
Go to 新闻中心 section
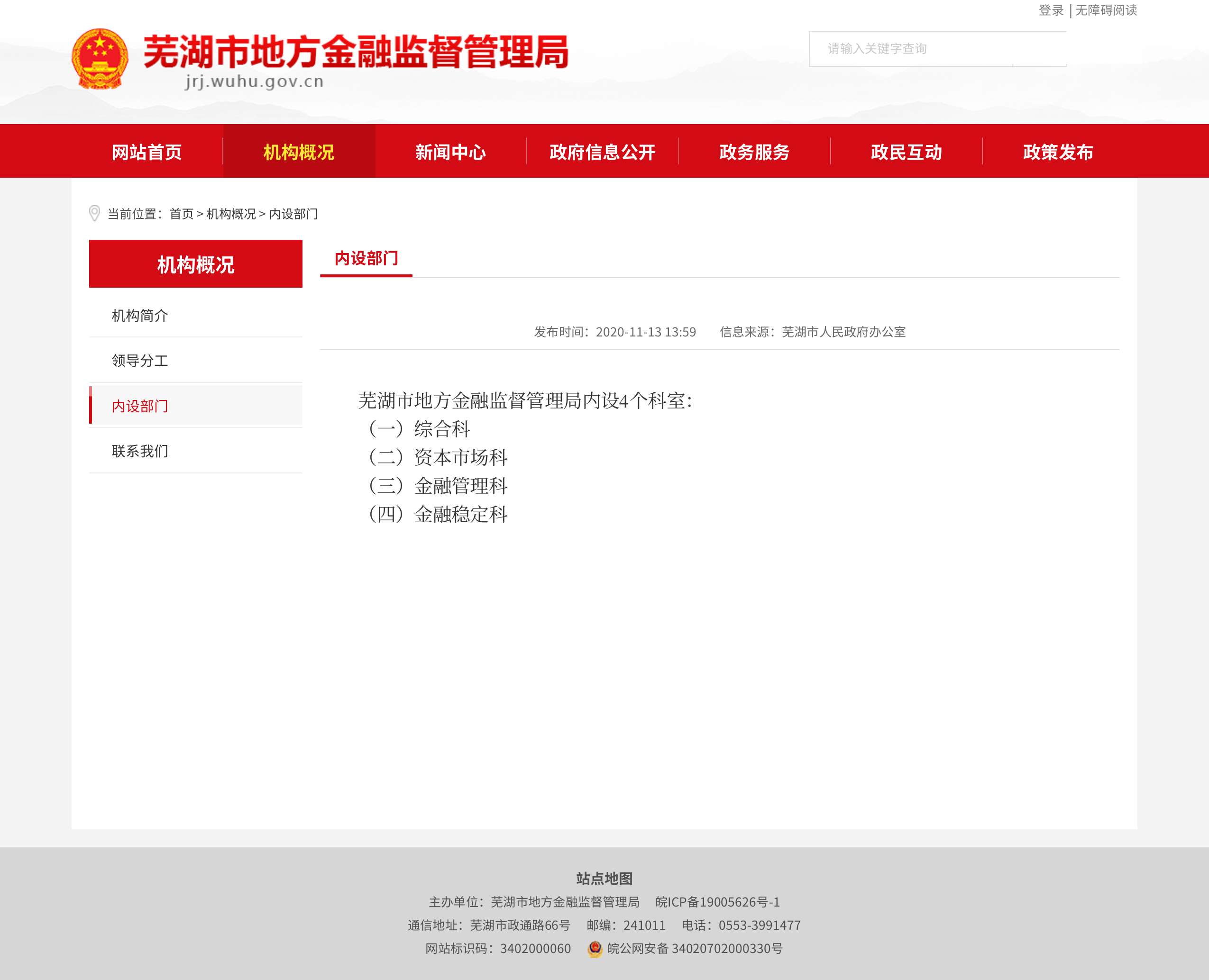click(450, 152)
